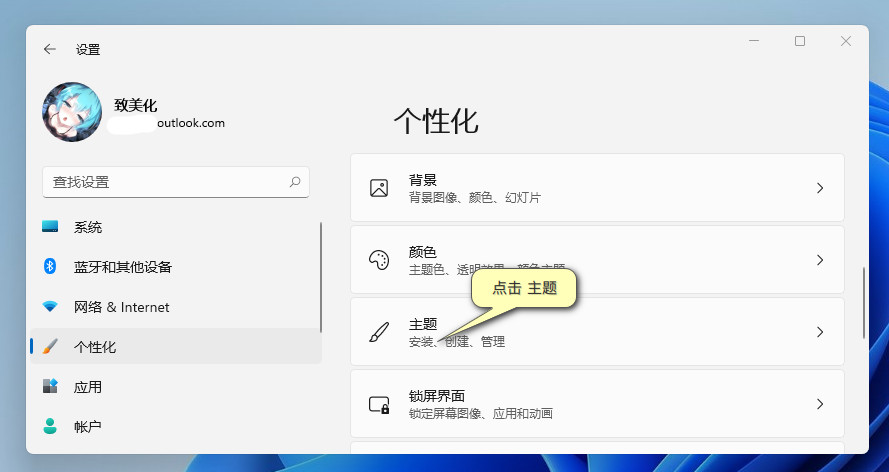Click the magnifier icon in the search box
This screenshot has height=472, width=889.
[295, 182]
